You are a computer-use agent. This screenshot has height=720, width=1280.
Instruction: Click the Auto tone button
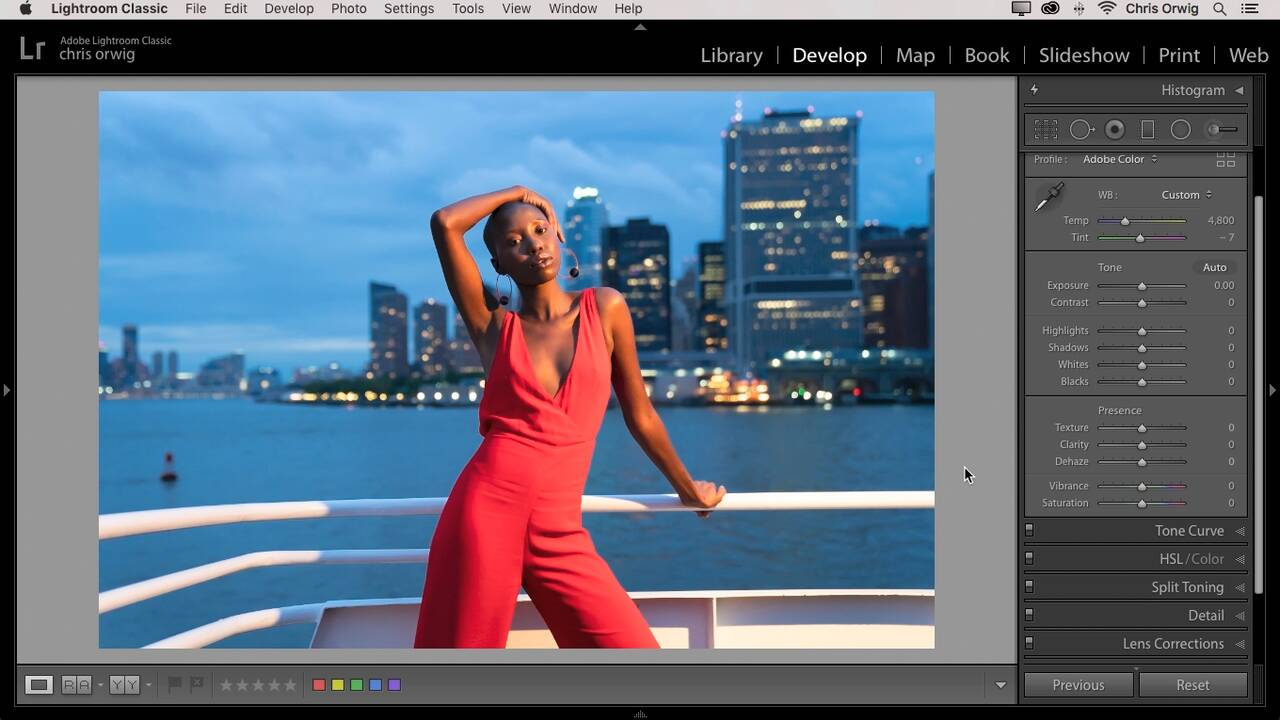(1214, 267)
